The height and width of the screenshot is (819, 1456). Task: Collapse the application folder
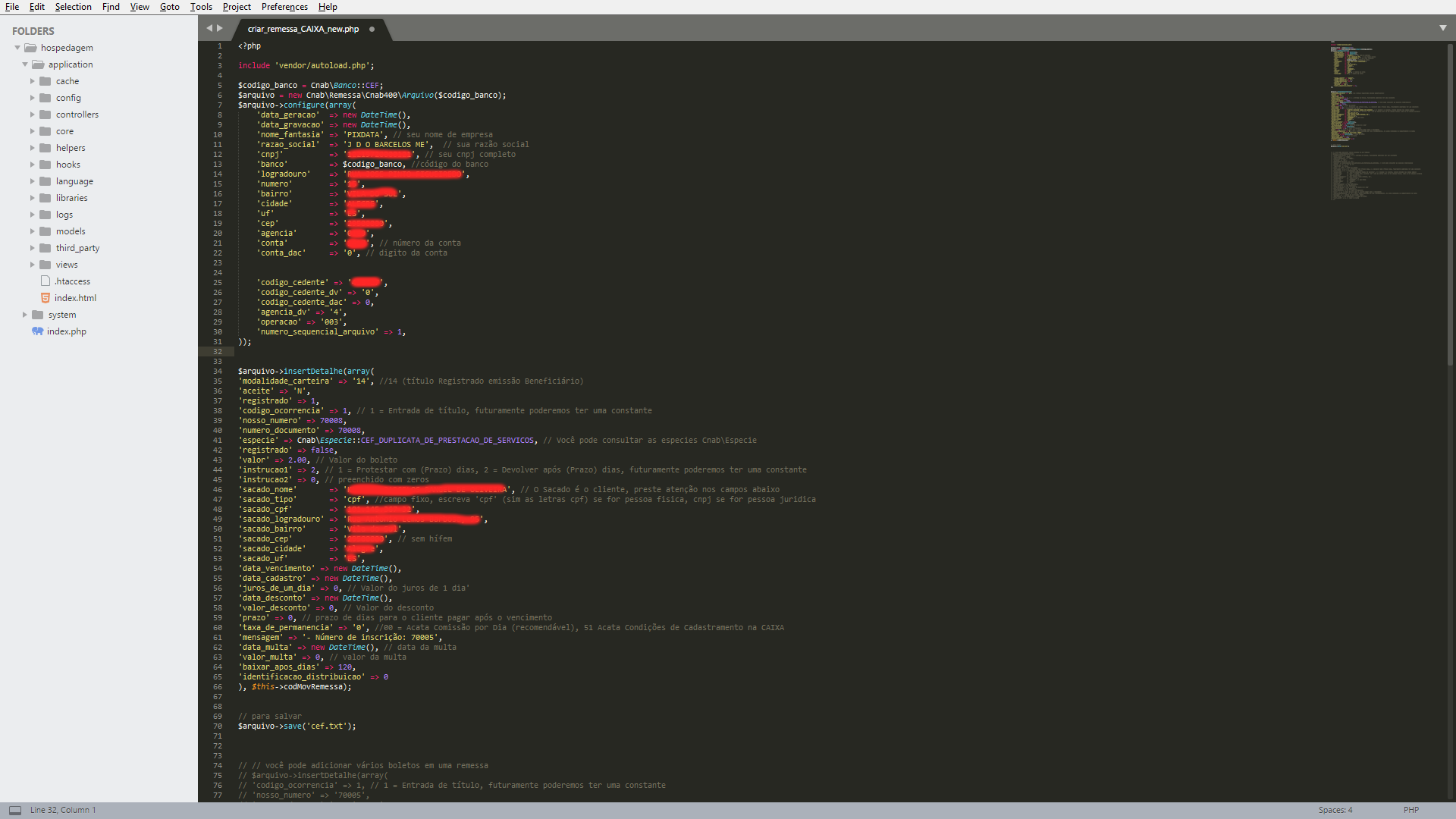[25, 64]
